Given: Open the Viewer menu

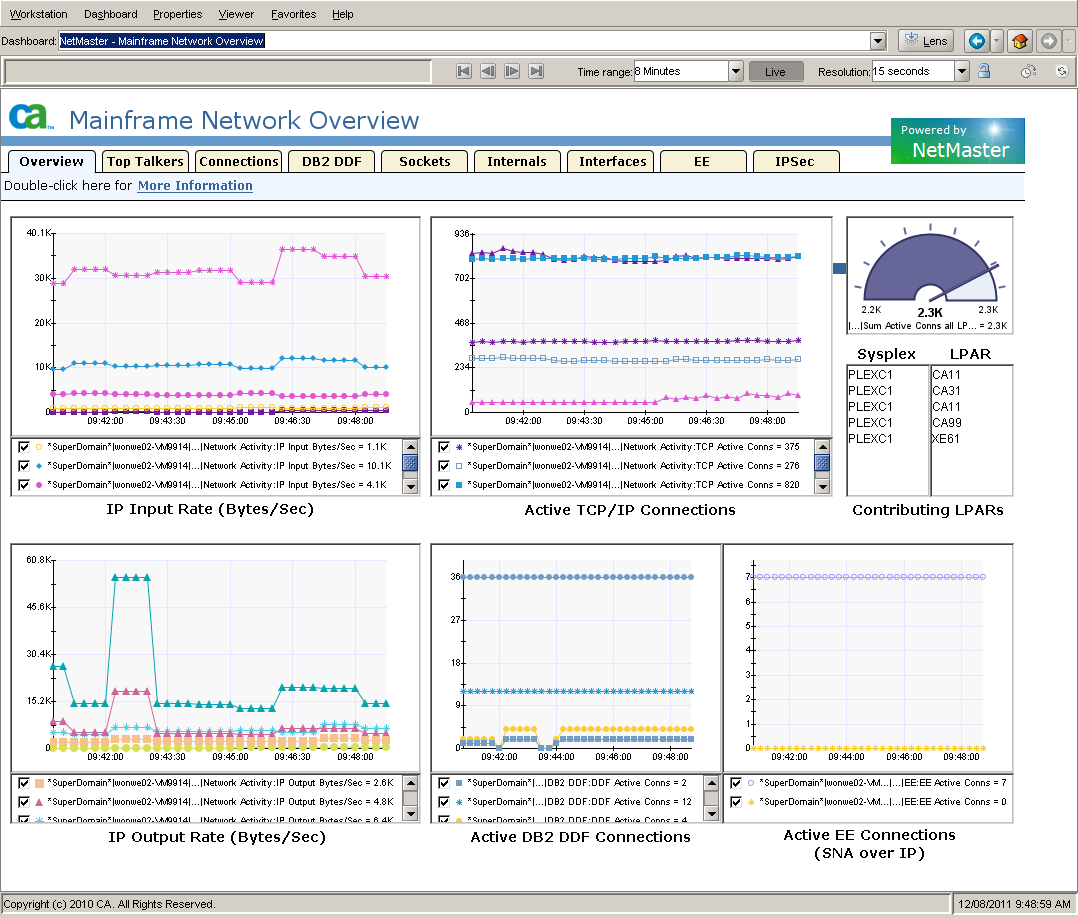Looking at the screenshot, I should pyautogui.click(x=236, y=14).
